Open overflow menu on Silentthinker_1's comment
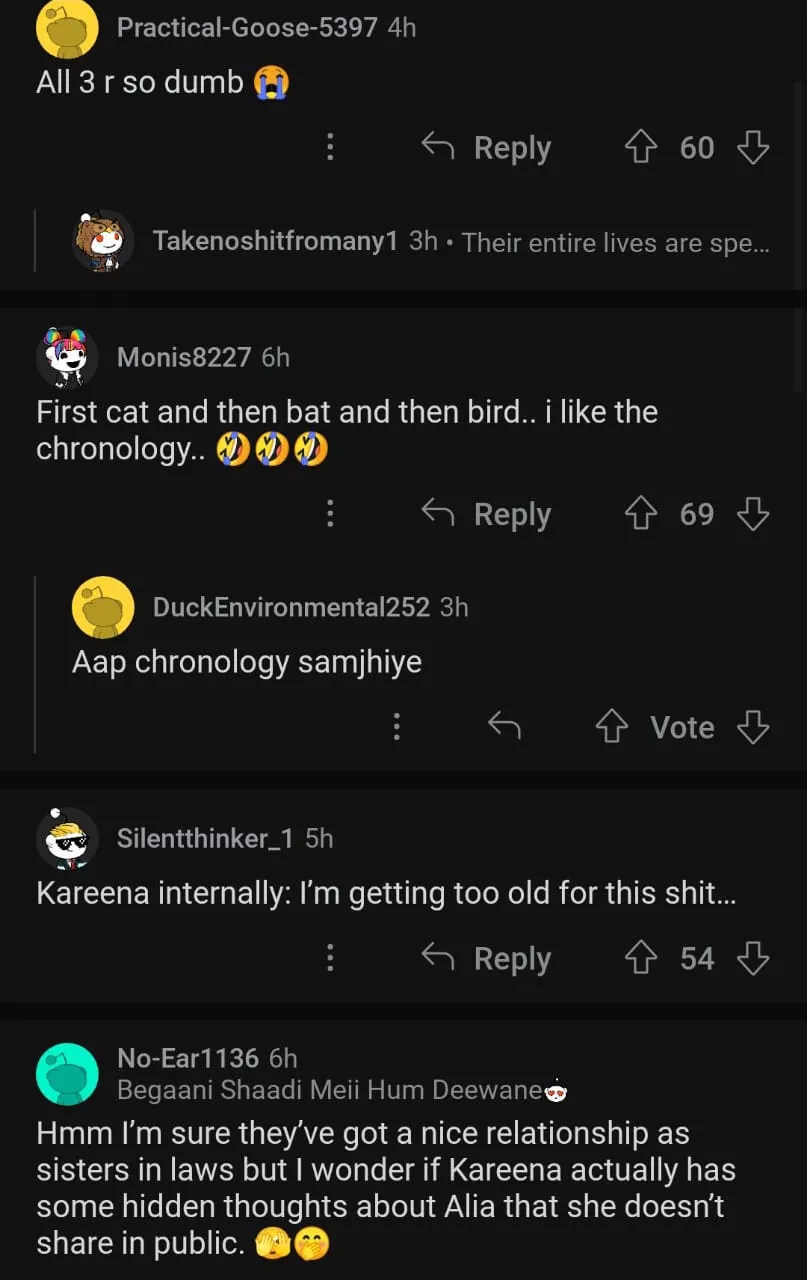Image resolution: width=807 pixels, height=1280 pixels. coord(330,959)
